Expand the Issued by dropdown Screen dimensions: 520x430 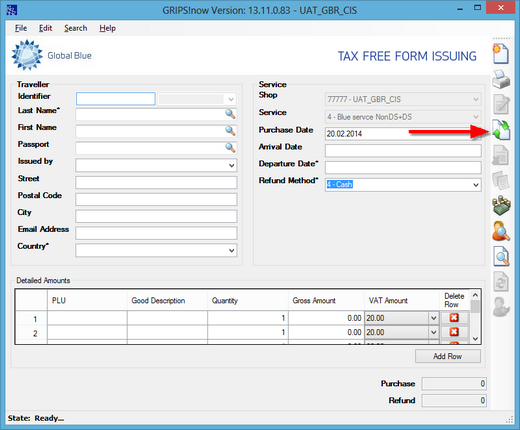pos(232,165)
